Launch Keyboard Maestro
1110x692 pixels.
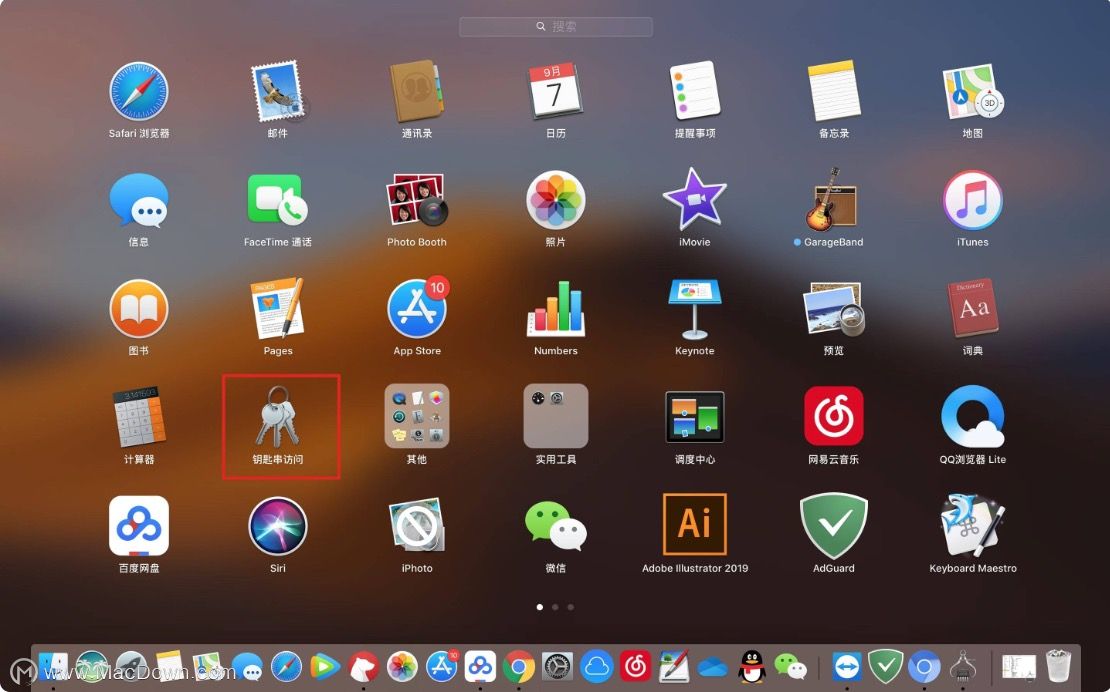pyautogui.click(x=973, y=526)
